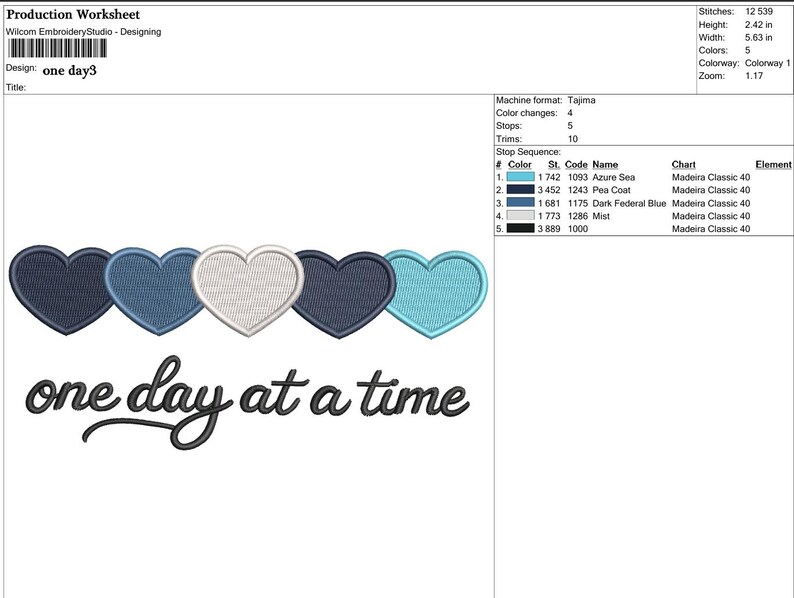Click the 'Azure Sea' thread name
The width and height of the screenshot is (794, 598).
pyautogui.click(x=613, y=177)
